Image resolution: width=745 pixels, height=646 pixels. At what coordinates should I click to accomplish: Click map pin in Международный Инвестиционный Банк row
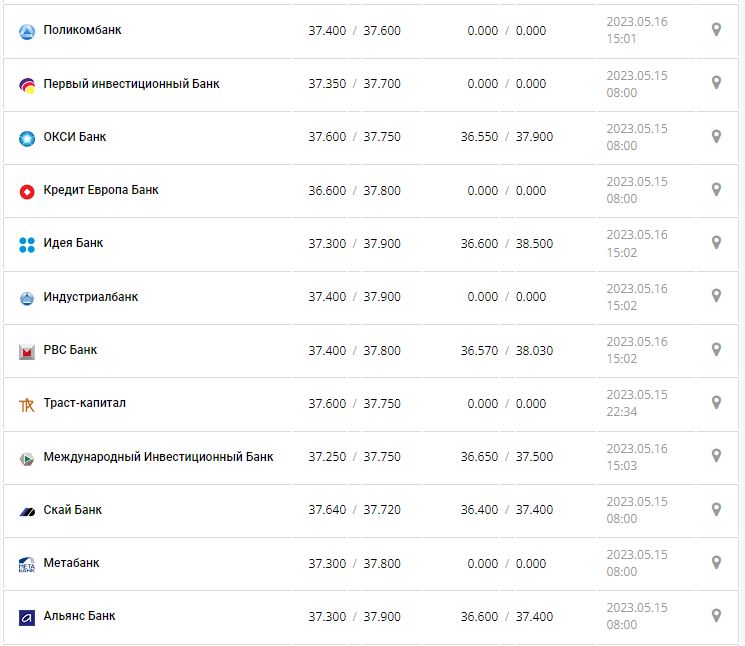716,456
